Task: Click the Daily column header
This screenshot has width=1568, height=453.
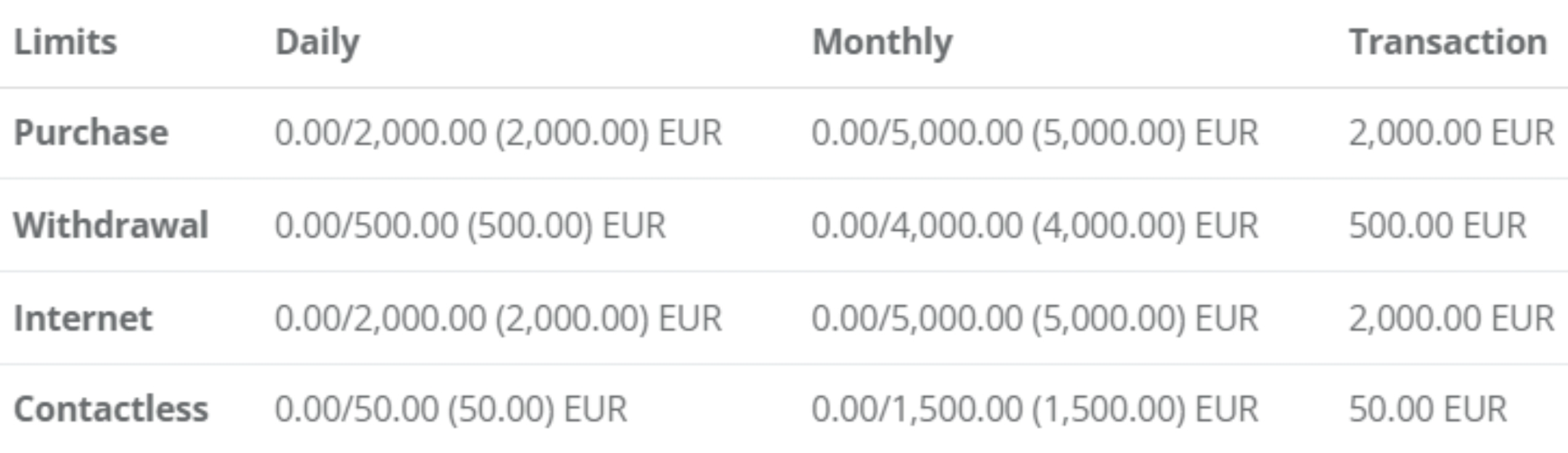Action: tap(317, 42)
